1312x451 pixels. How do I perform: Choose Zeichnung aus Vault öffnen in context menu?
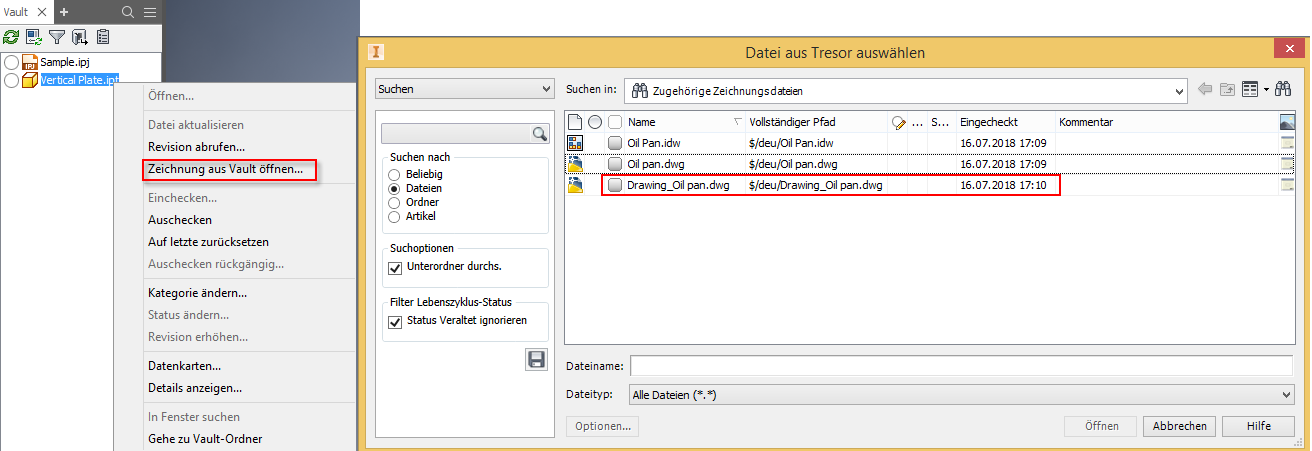click(x=225, y=169)
